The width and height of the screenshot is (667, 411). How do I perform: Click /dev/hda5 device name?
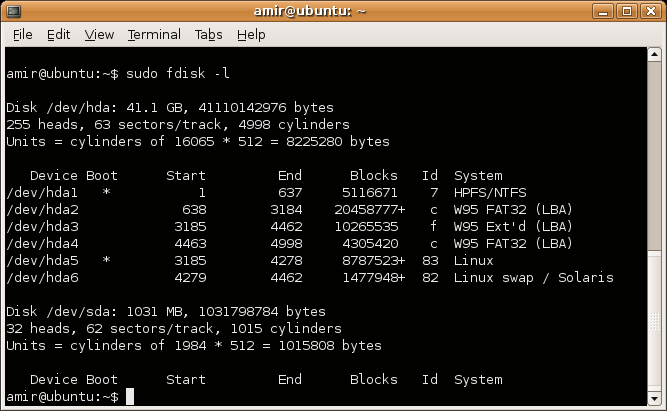pos(42,260)
